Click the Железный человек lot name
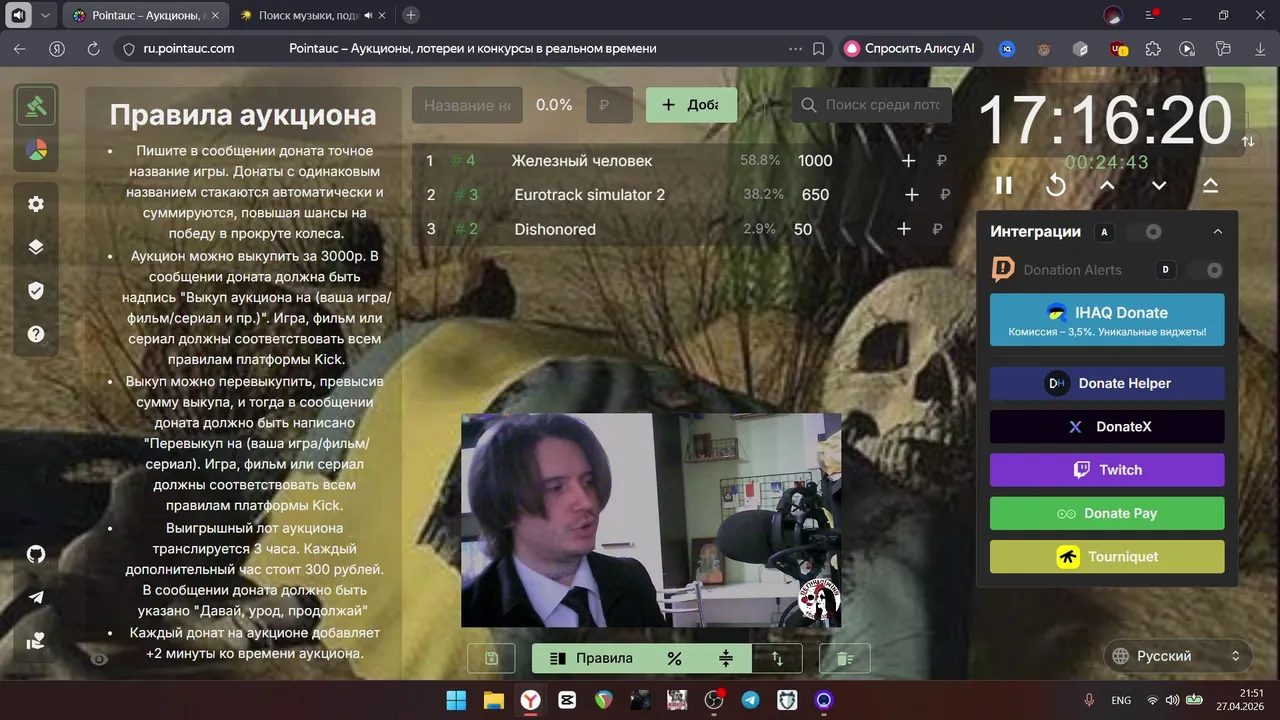 [581, 161]
